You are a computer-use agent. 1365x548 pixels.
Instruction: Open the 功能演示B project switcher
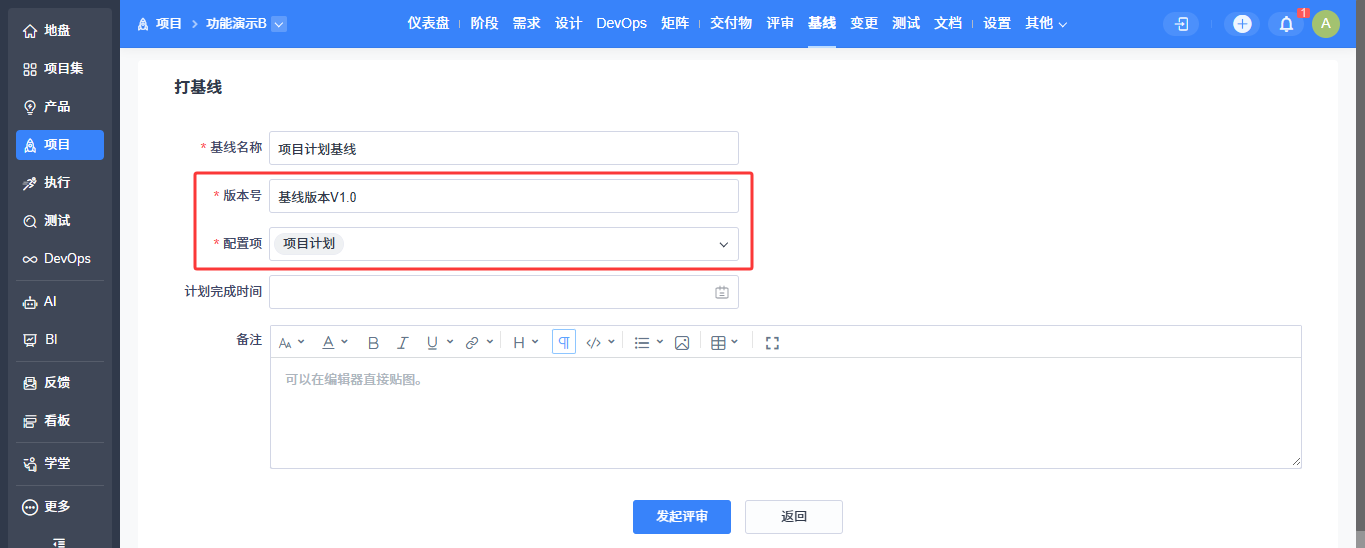246,23
